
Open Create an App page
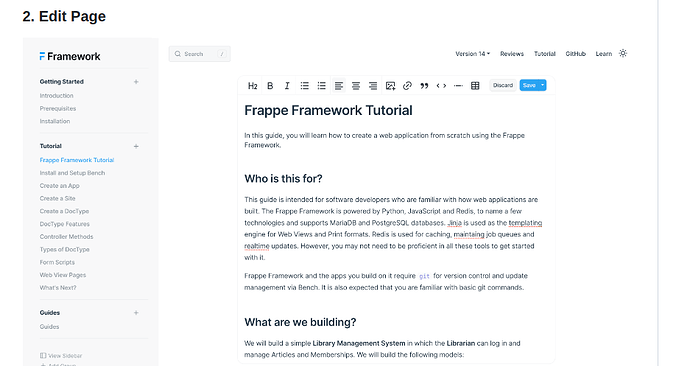(x=59, y=186)
